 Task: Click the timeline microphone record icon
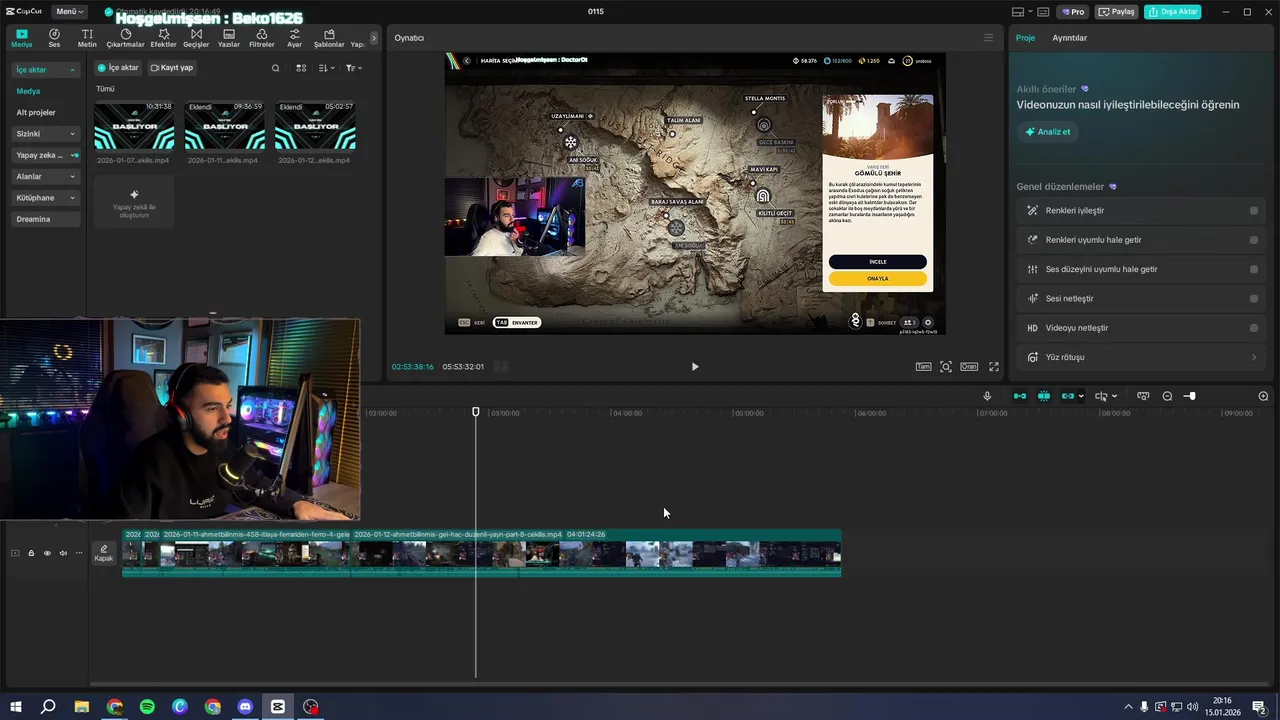click(x=987, y=396)
